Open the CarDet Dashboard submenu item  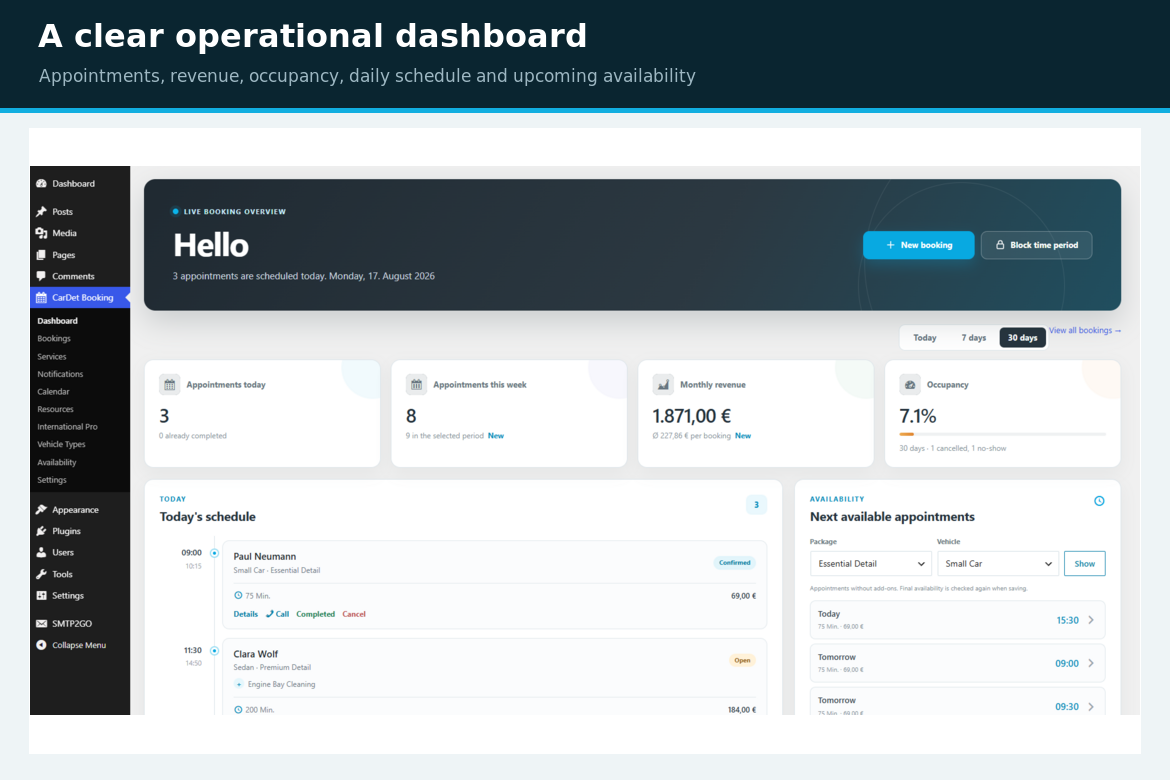tap(57, 321)
